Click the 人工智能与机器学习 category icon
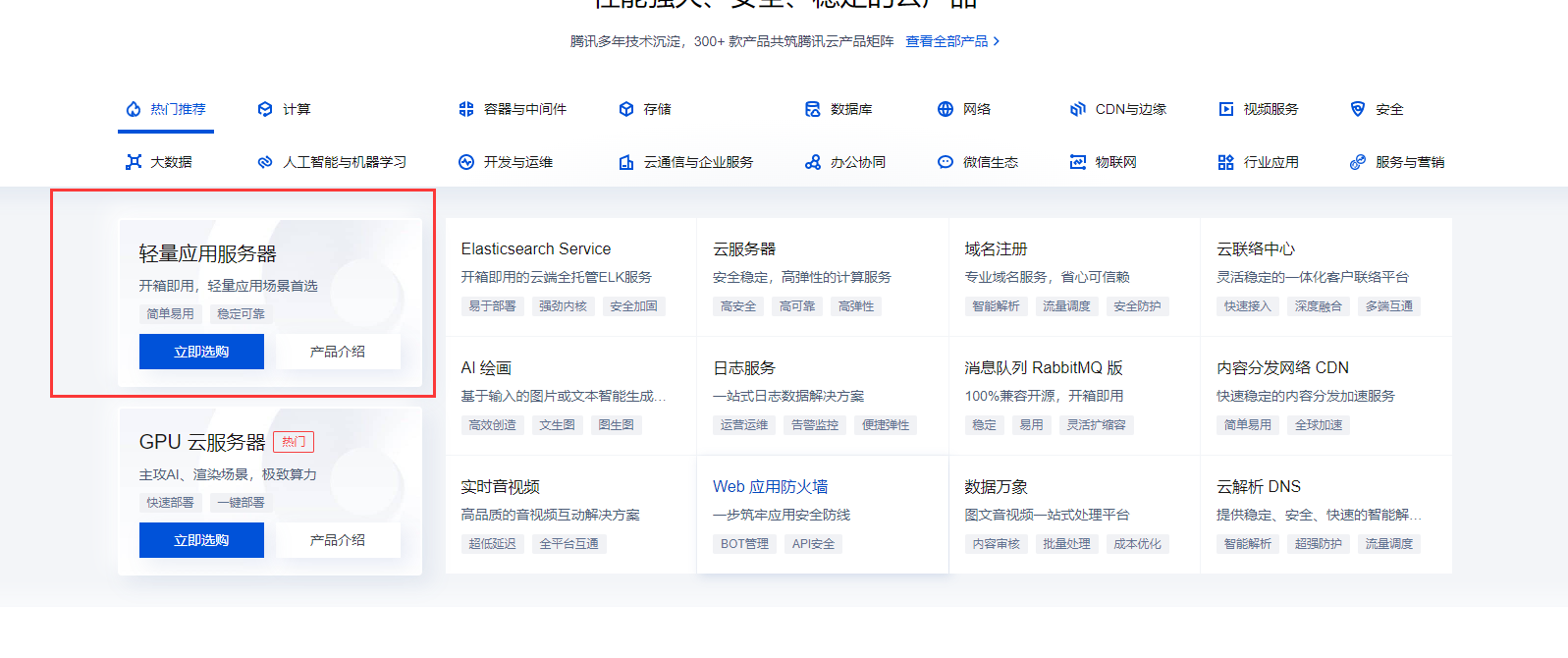 click(265, 162)
